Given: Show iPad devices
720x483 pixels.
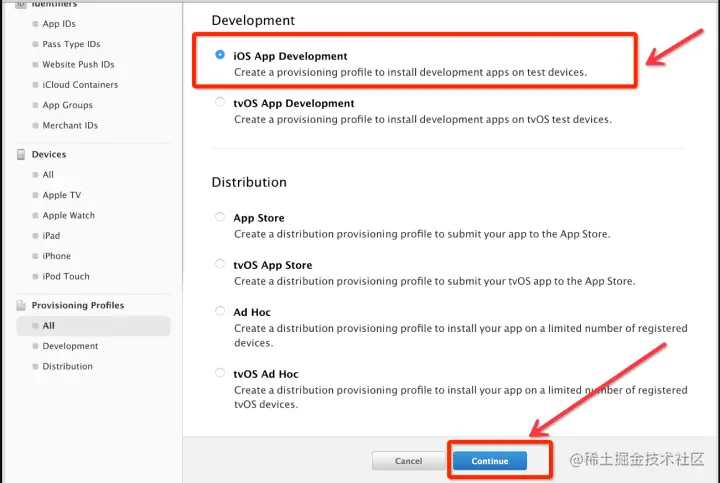Looking at the screenshot, I should pos(51,236).
